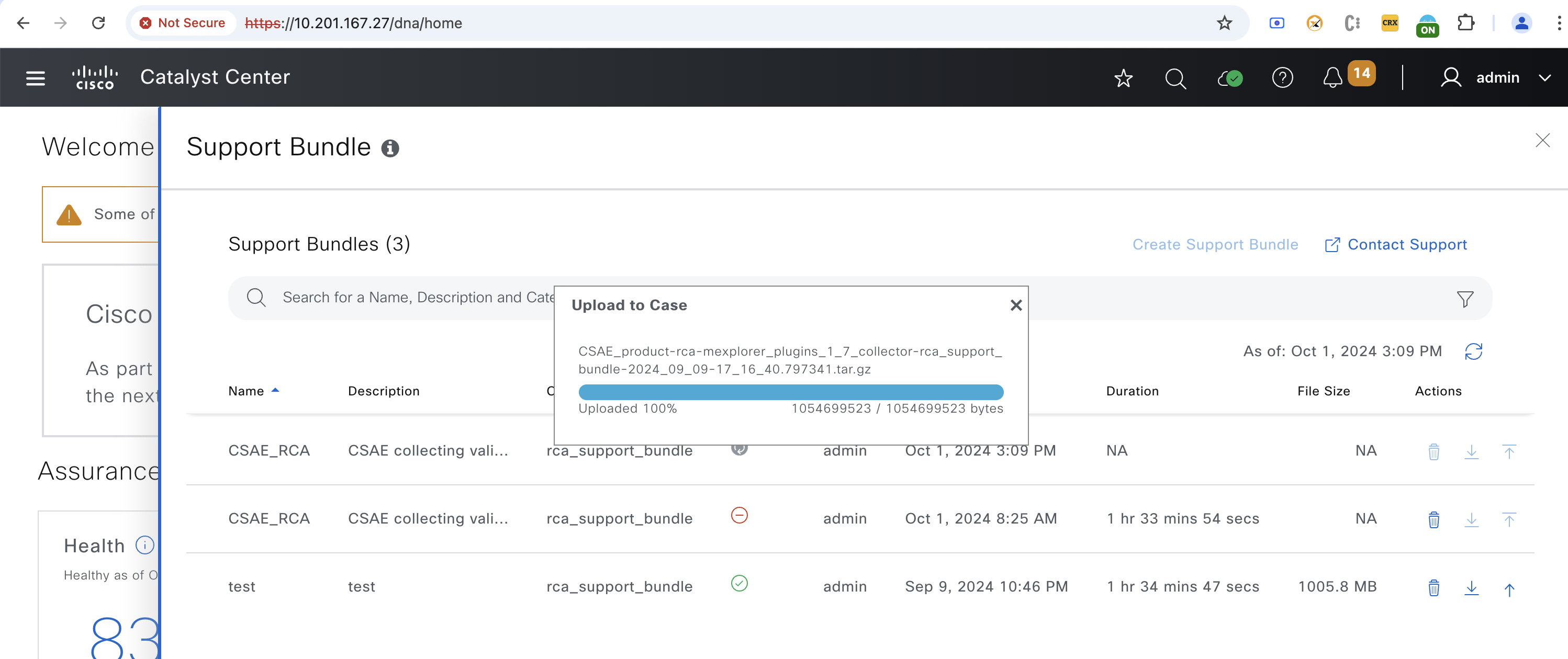Click Create Support Bundle link
The image size is (1568, 659).
[x=1215, y=245]
